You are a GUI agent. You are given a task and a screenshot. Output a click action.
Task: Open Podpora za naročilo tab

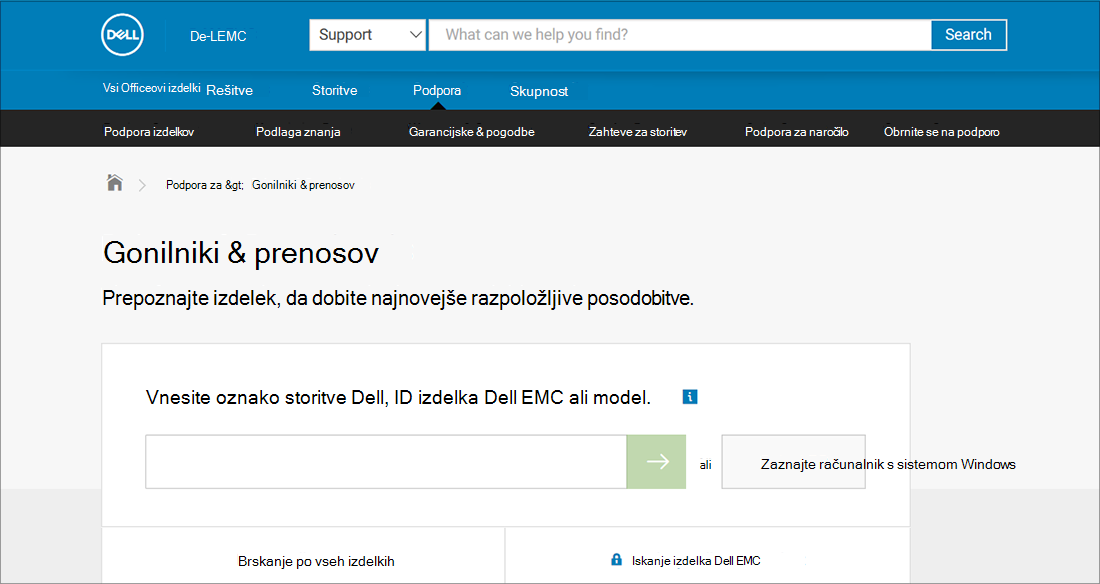(797, 132)
